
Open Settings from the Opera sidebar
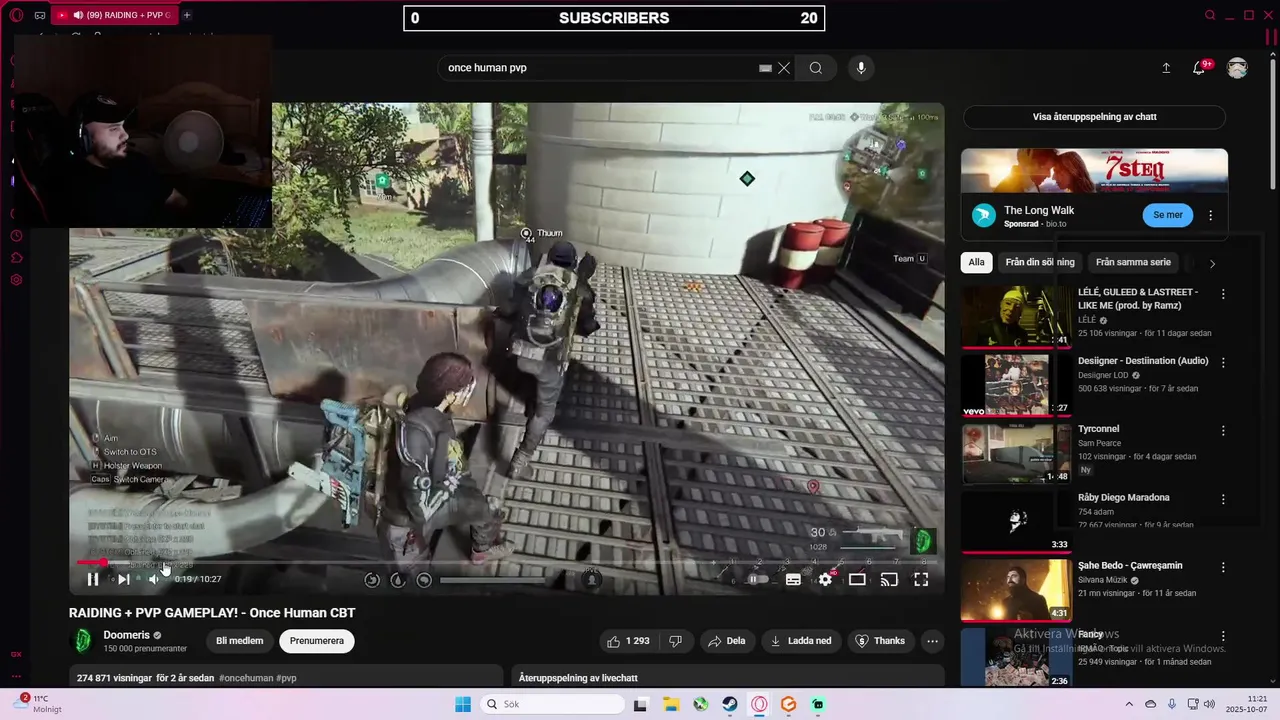click(16, 280)
